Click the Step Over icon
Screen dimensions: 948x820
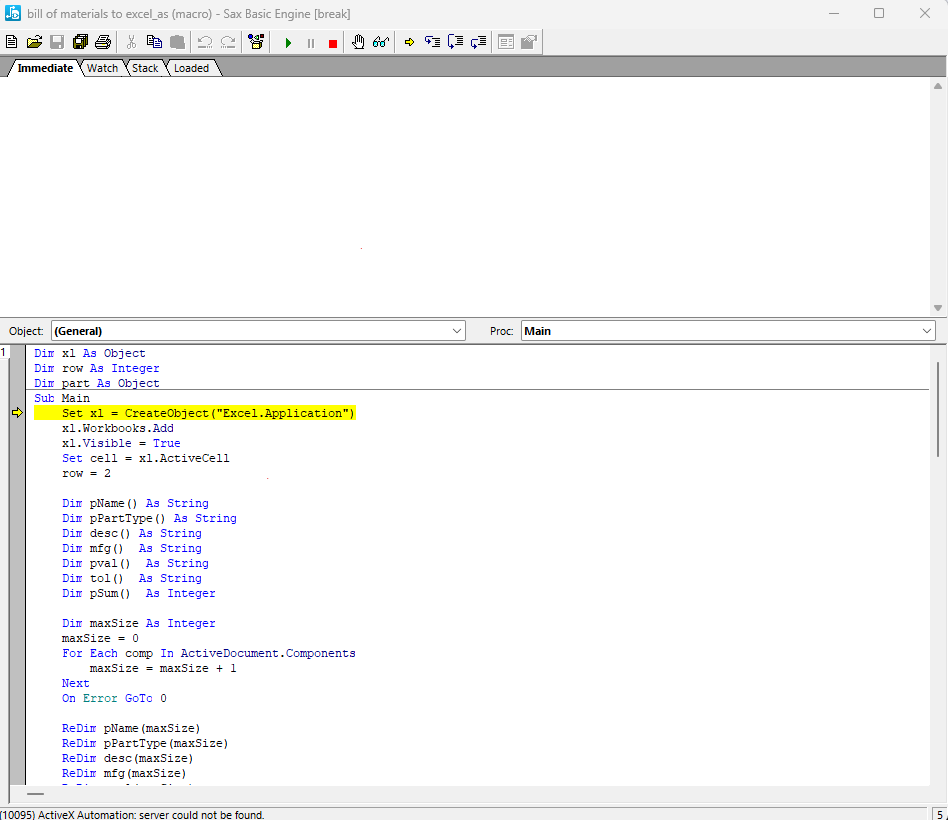click(456, 42)
